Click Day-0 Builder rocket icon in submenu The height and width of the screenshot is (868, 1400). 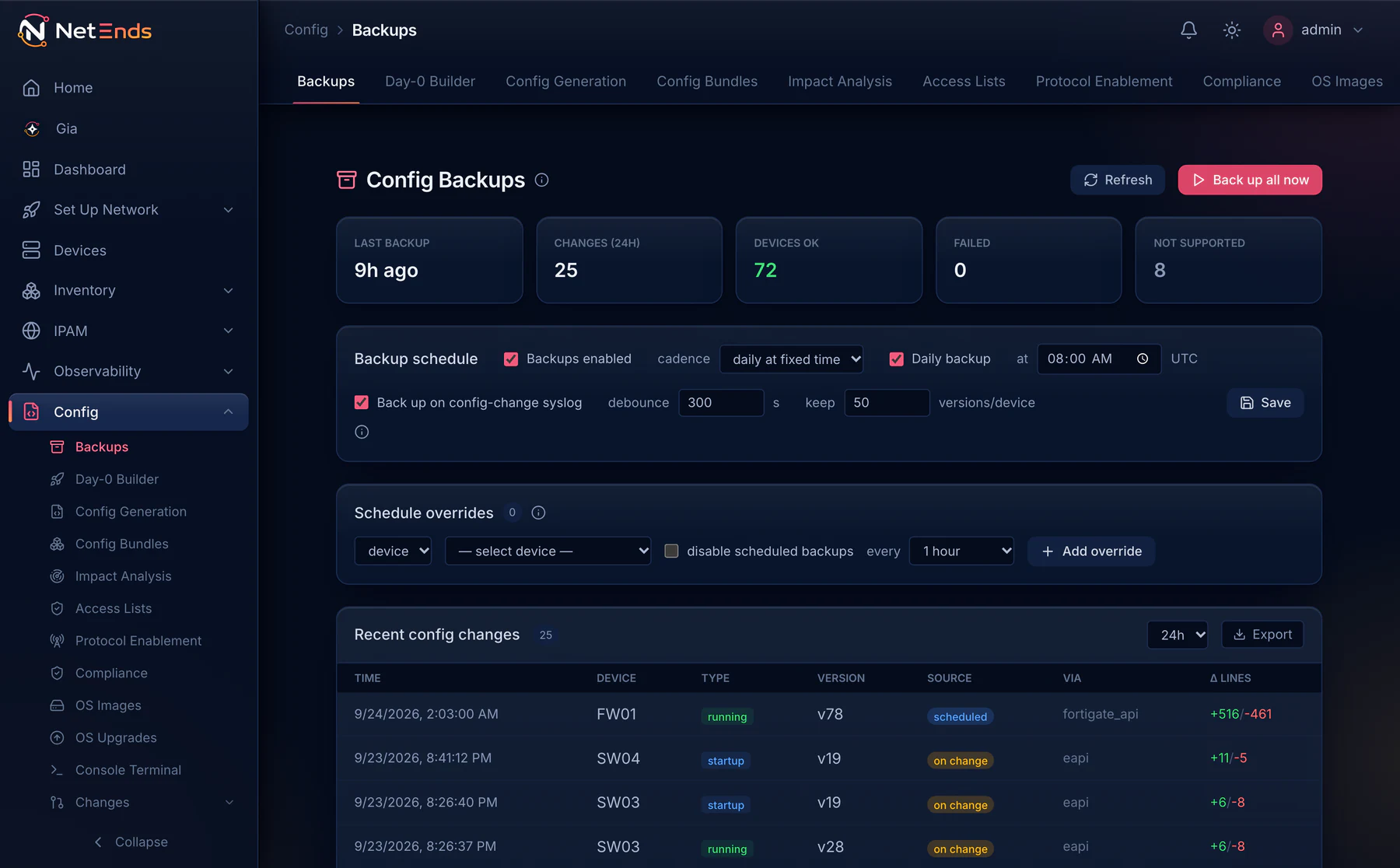coord(57,479)
